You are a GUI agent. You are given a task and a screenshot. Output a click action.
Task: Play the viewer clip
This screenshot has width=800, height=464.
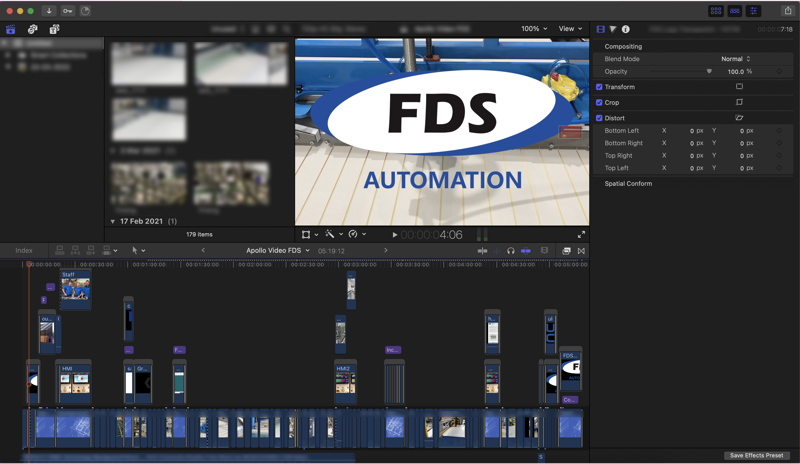(x=394, y=235)
